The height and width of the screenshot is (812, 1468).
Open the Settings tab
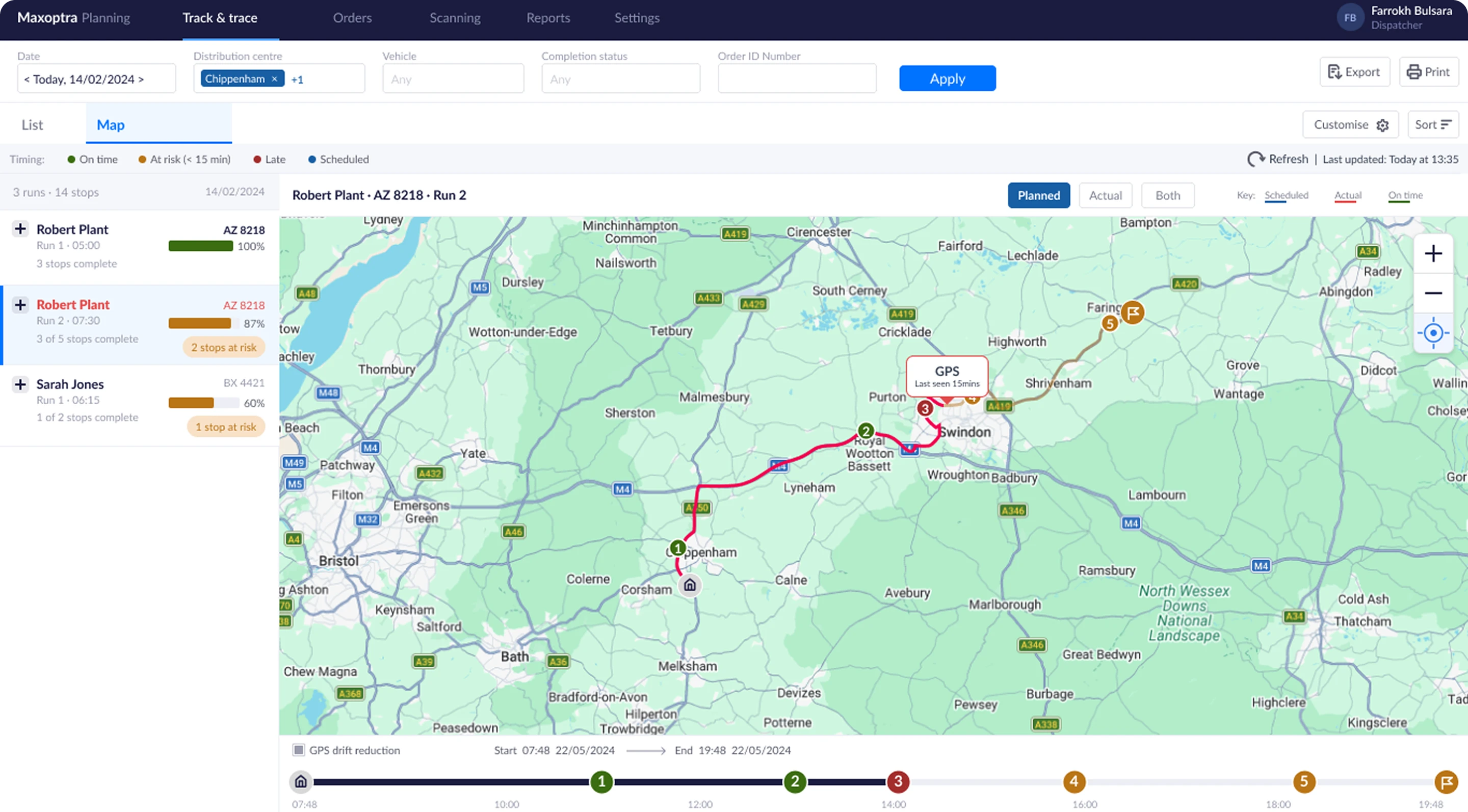[637, 18]
